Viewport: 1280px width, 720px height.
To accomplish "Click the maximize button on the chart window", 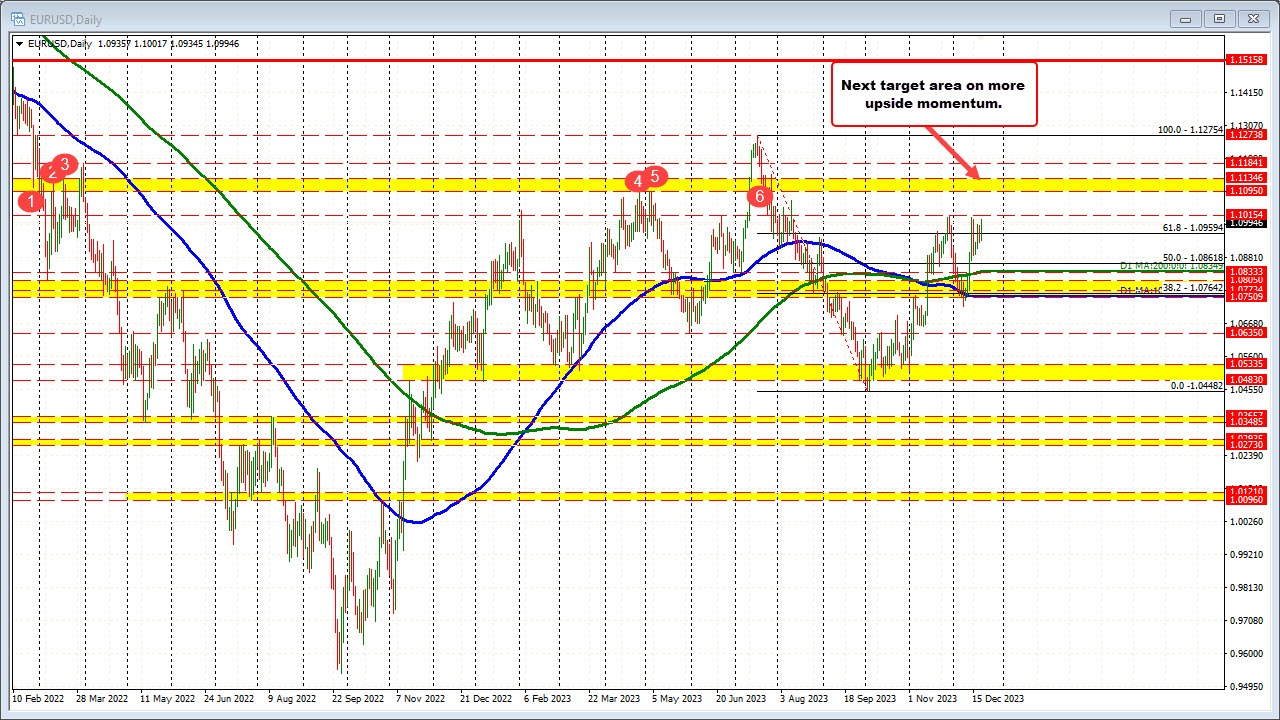I will 1219,19.
